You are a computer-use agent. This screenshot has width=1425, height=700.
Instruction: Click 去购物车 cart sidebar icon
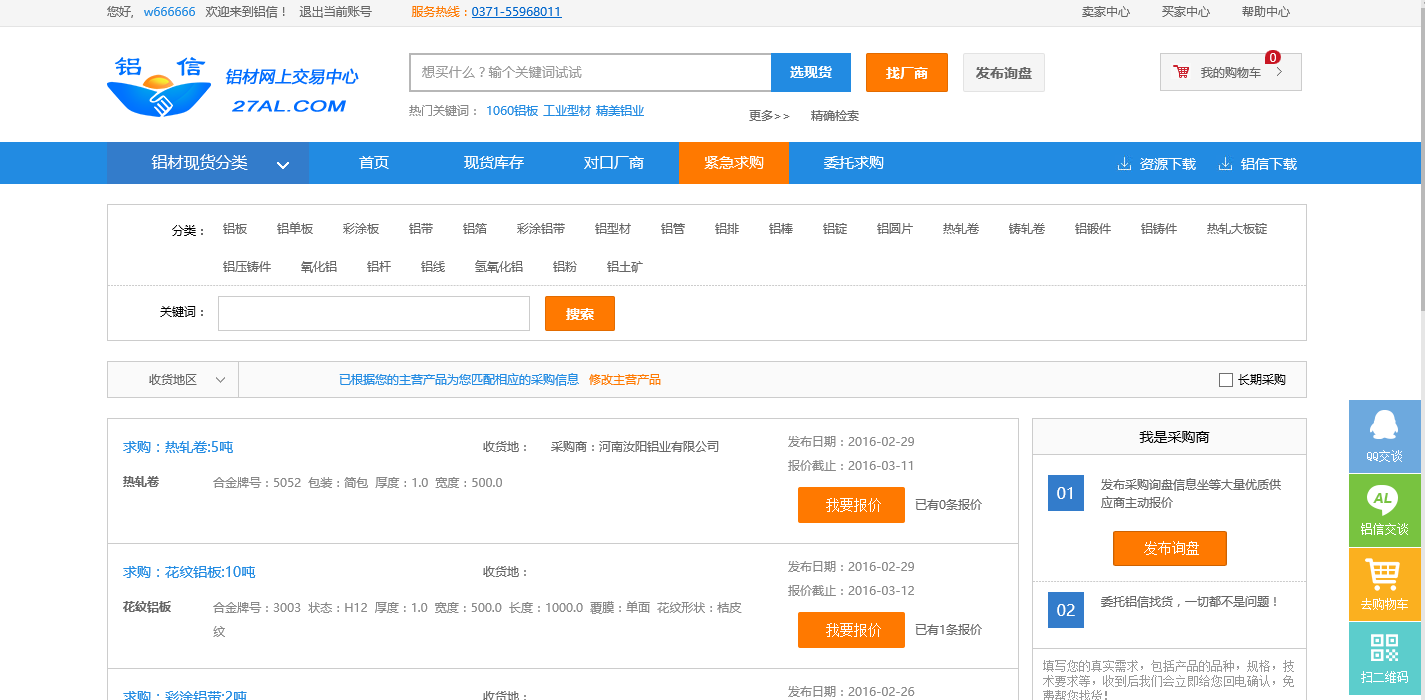(1385, 584)
